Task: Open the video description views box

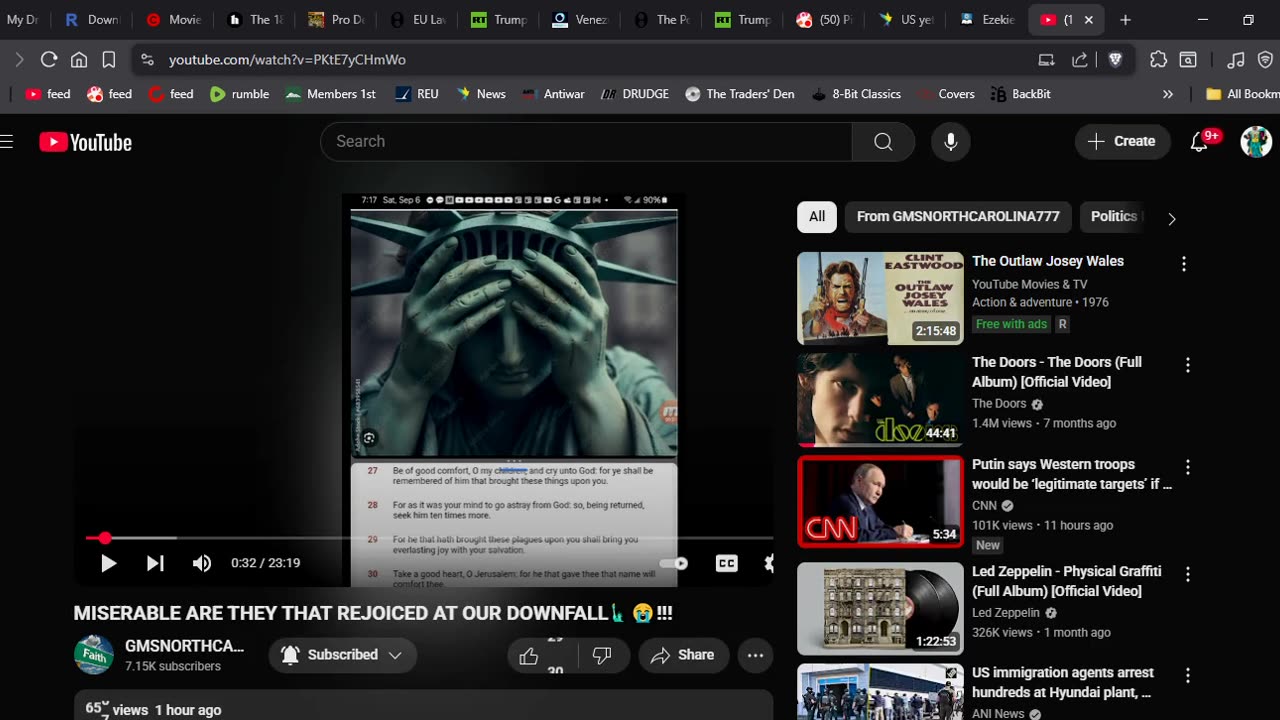Action: [423, 705]
